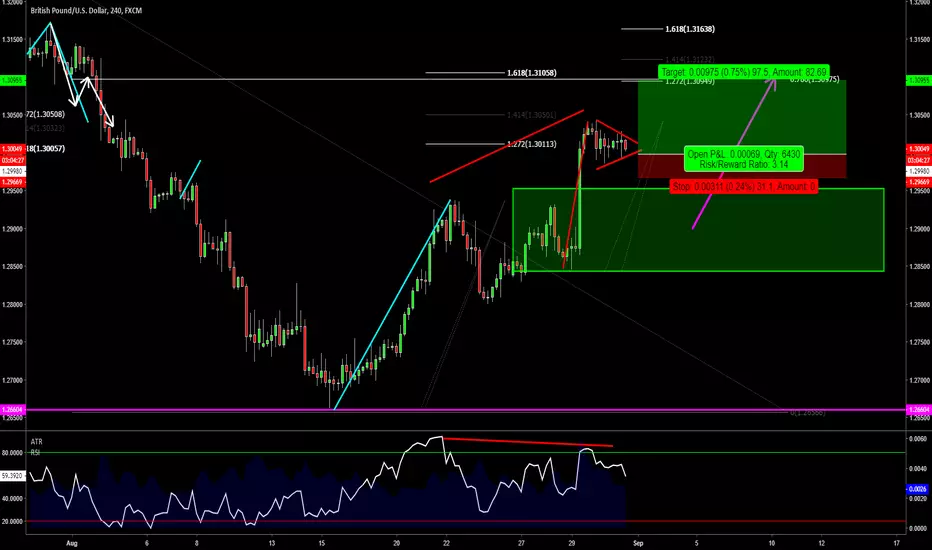Click the 1.272(1.30113) Fibonacci level label
The image size is (932, 550).
[531, 144]
